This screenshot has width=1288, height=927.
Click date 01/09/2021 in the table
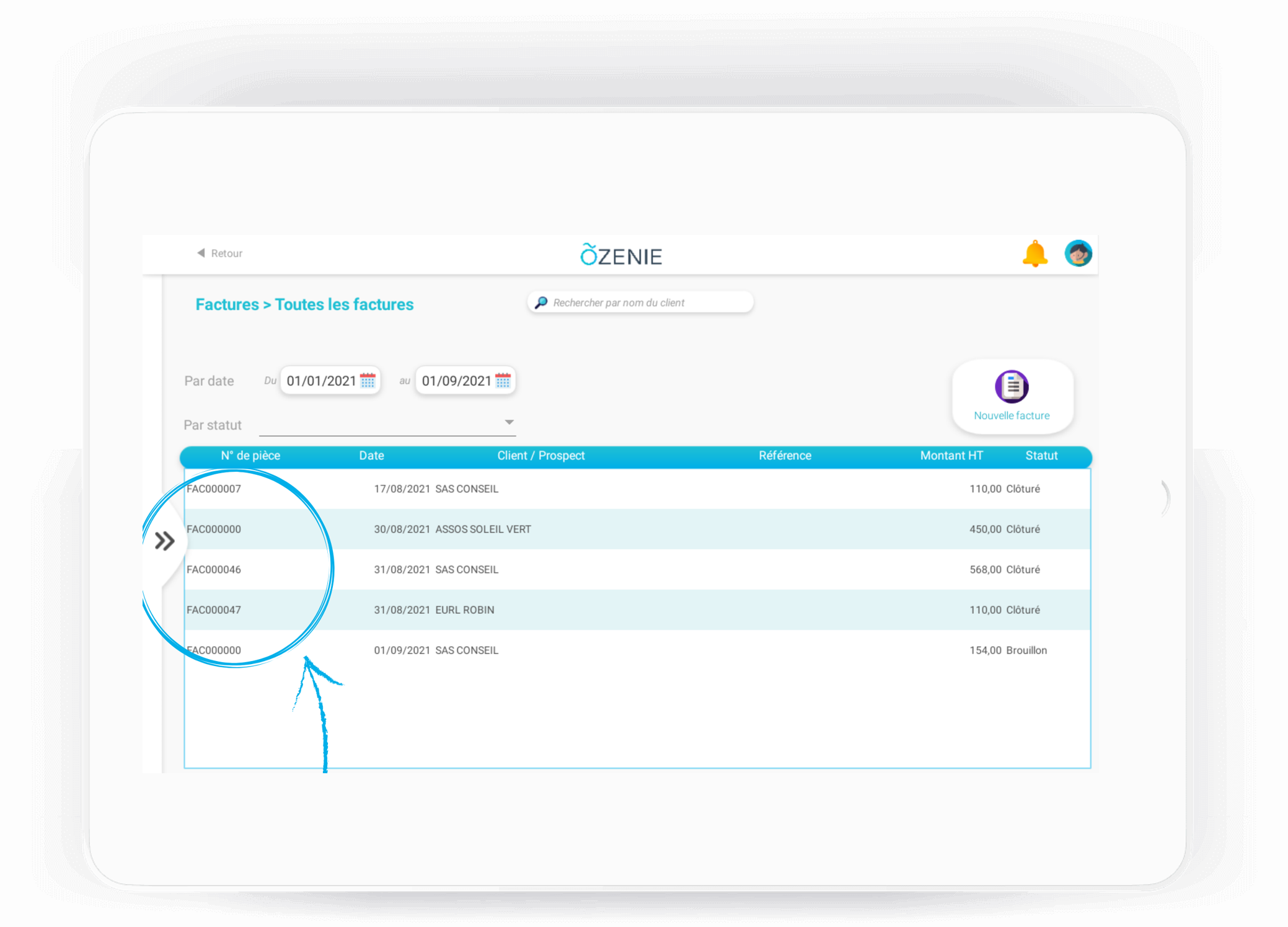point(402,650)
